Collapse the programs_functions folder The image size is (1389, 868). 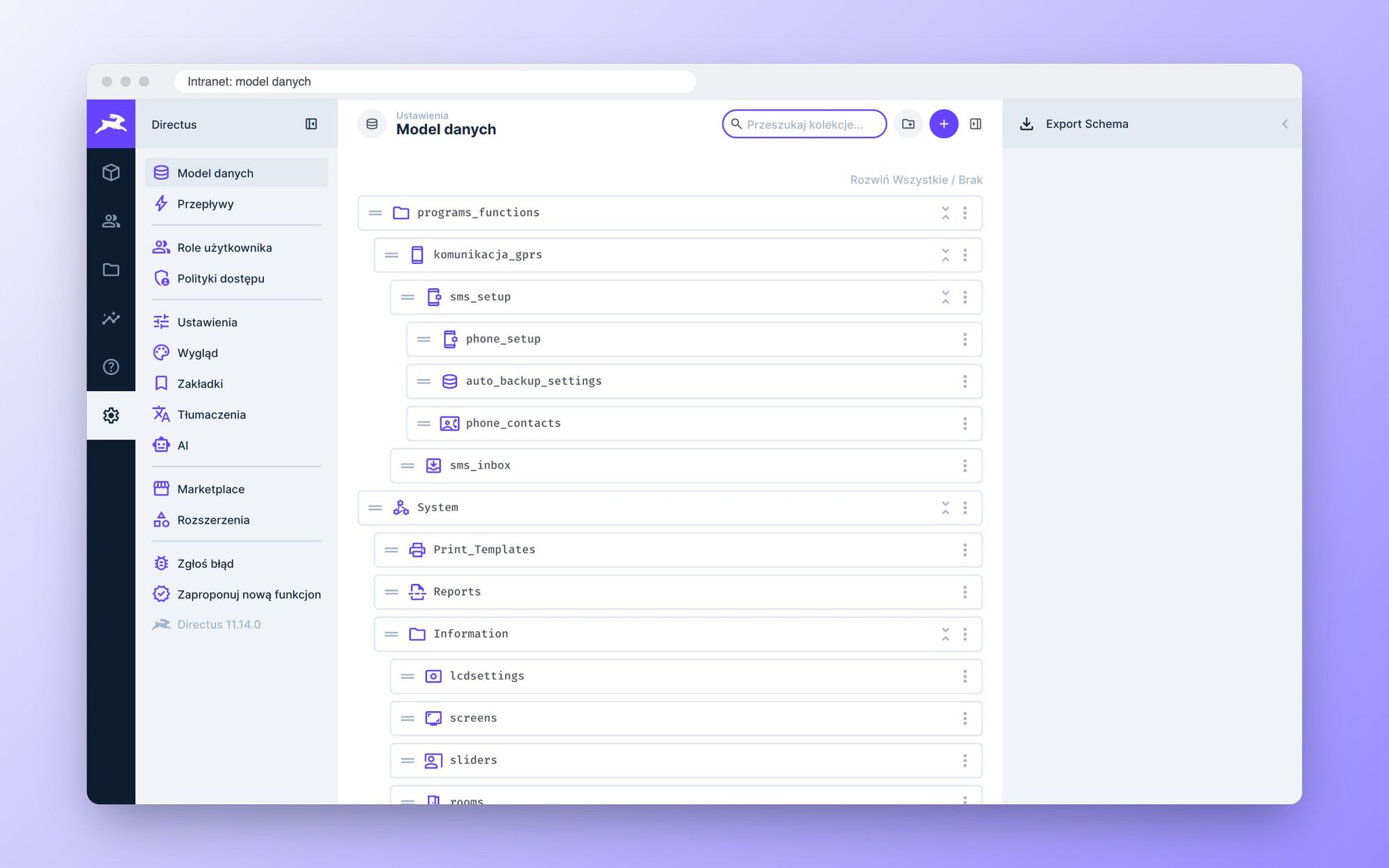click(x=945, y=213)
